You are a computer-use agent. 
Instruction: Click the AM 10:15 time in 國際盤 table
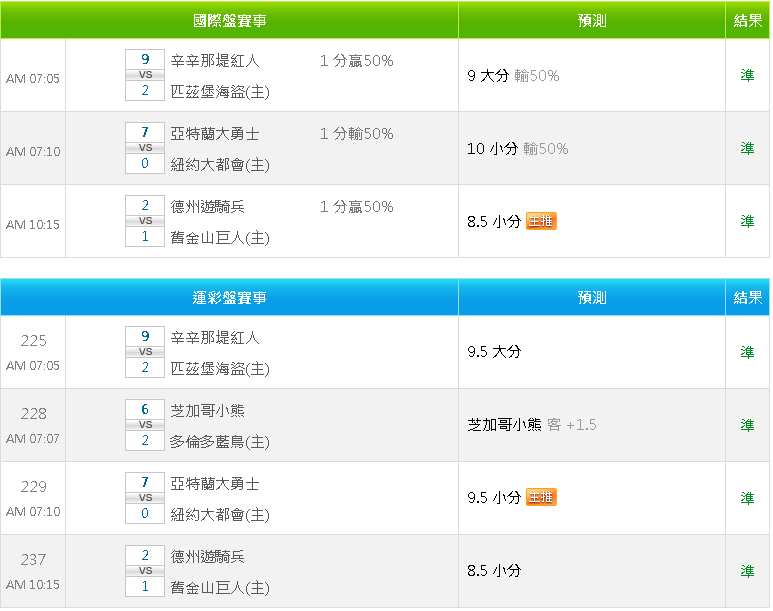pos(33,224)
